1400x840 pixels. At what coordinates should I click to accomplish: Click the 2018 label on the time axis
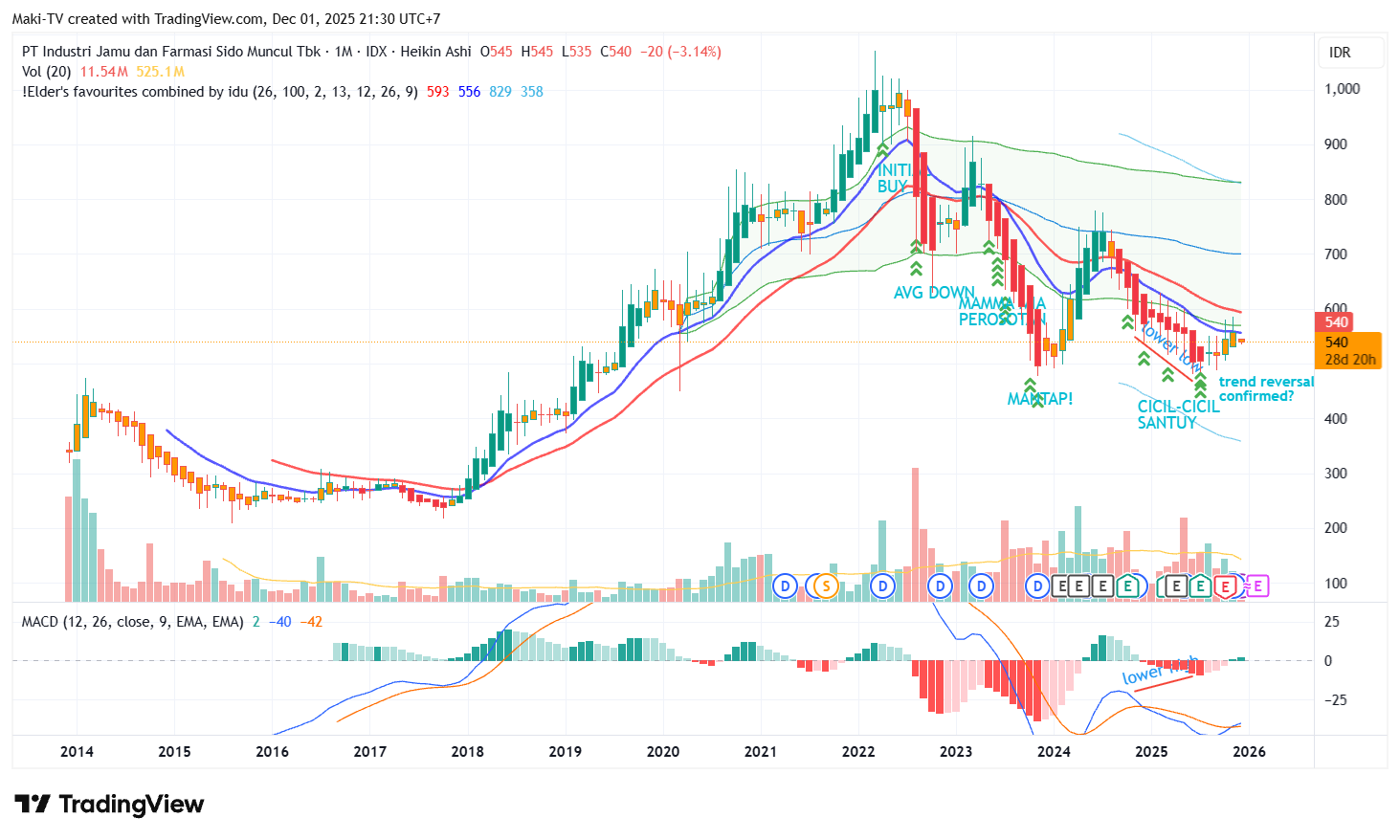467,752
